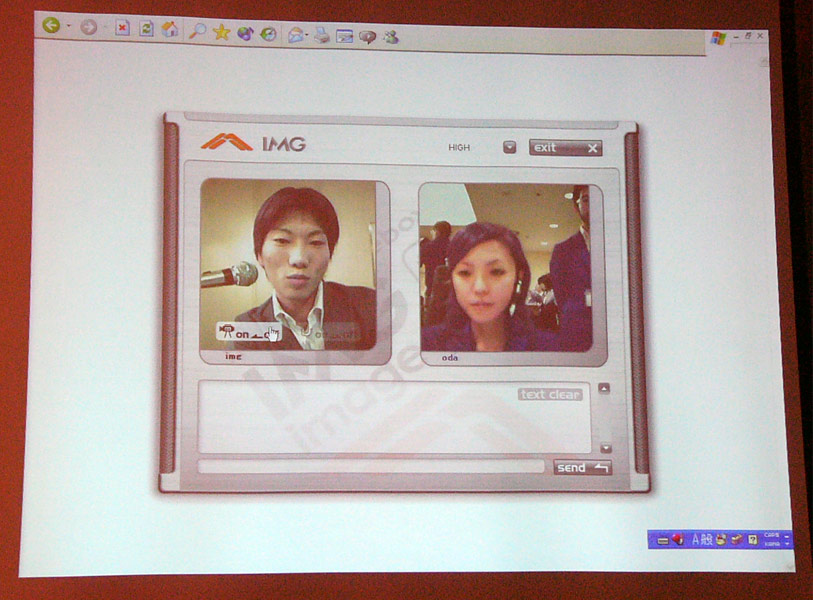Screen dimensions: 813x600
Task: Refresh the page with the Refresh icon
Action: tap(146, 29)
